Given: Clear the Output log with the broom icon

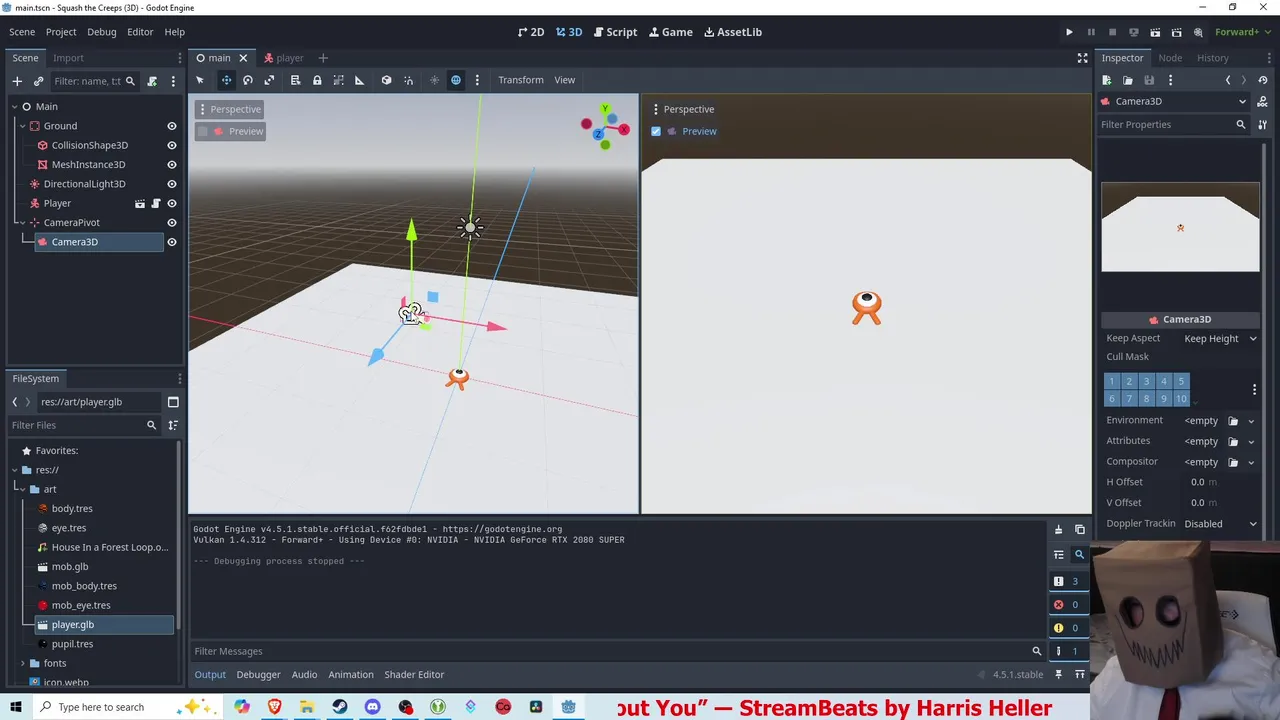Looking at the screenshot, I should 1058,530.
